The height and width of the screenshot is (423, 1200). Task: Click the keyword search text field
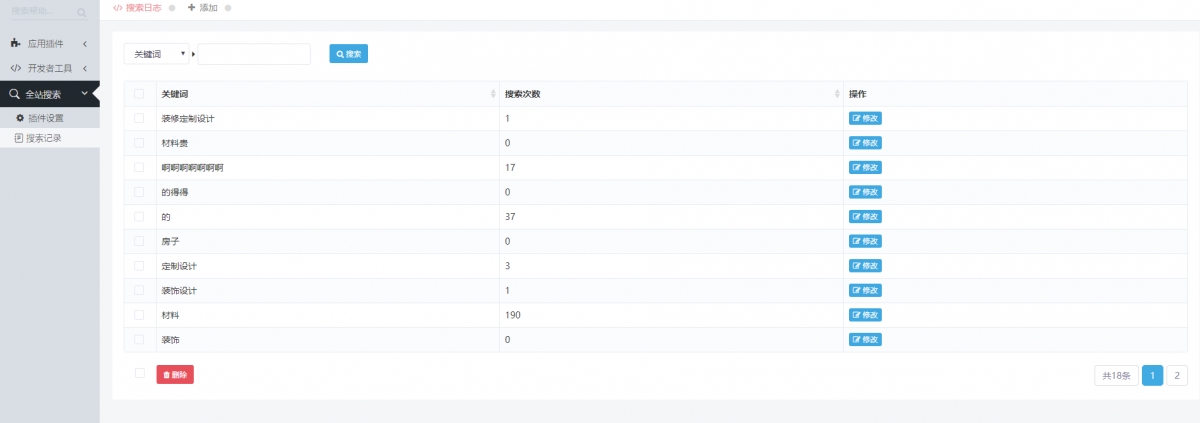[254, 54]
